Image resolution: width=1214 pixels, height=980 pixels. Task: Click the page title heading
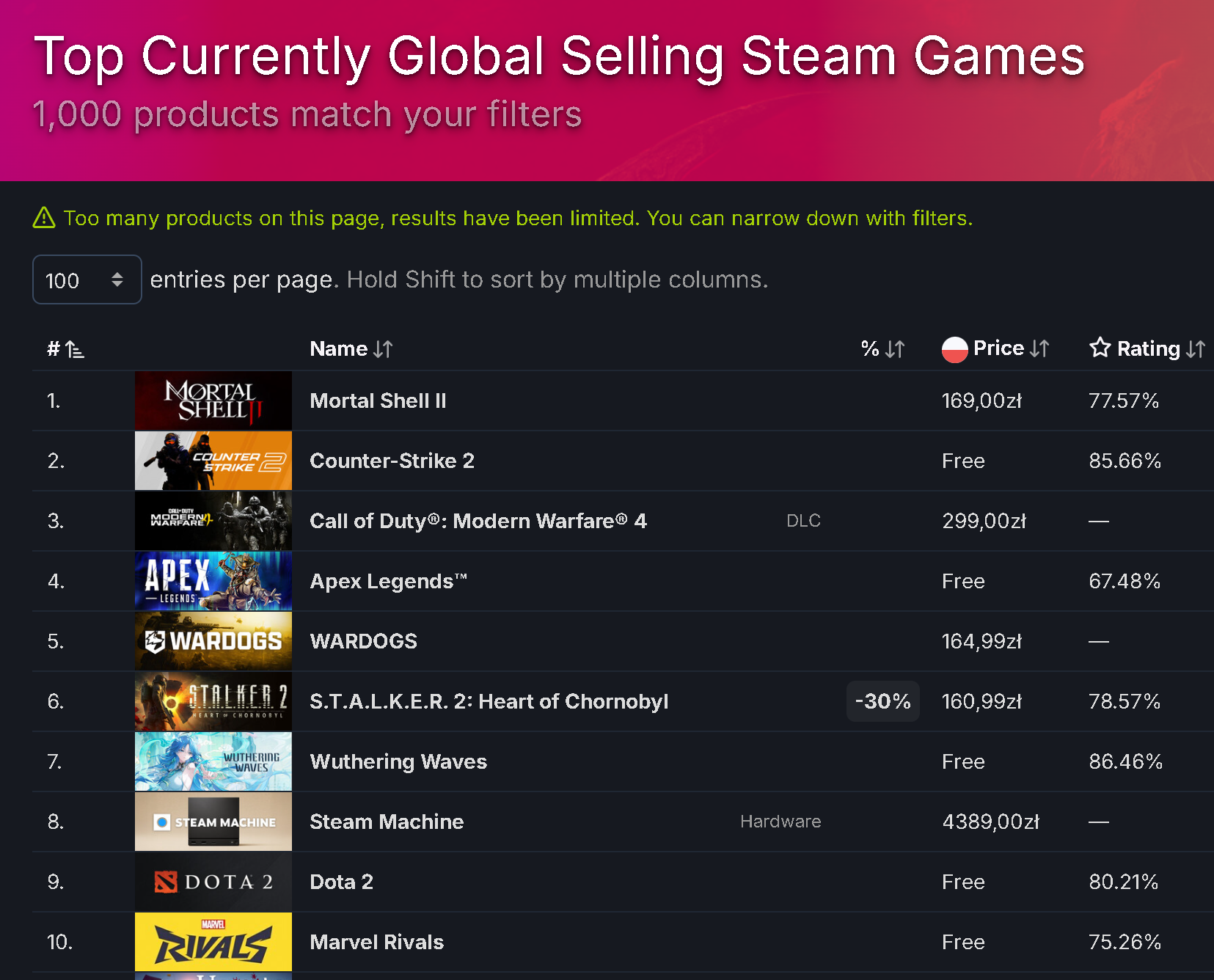coord(559,56)
